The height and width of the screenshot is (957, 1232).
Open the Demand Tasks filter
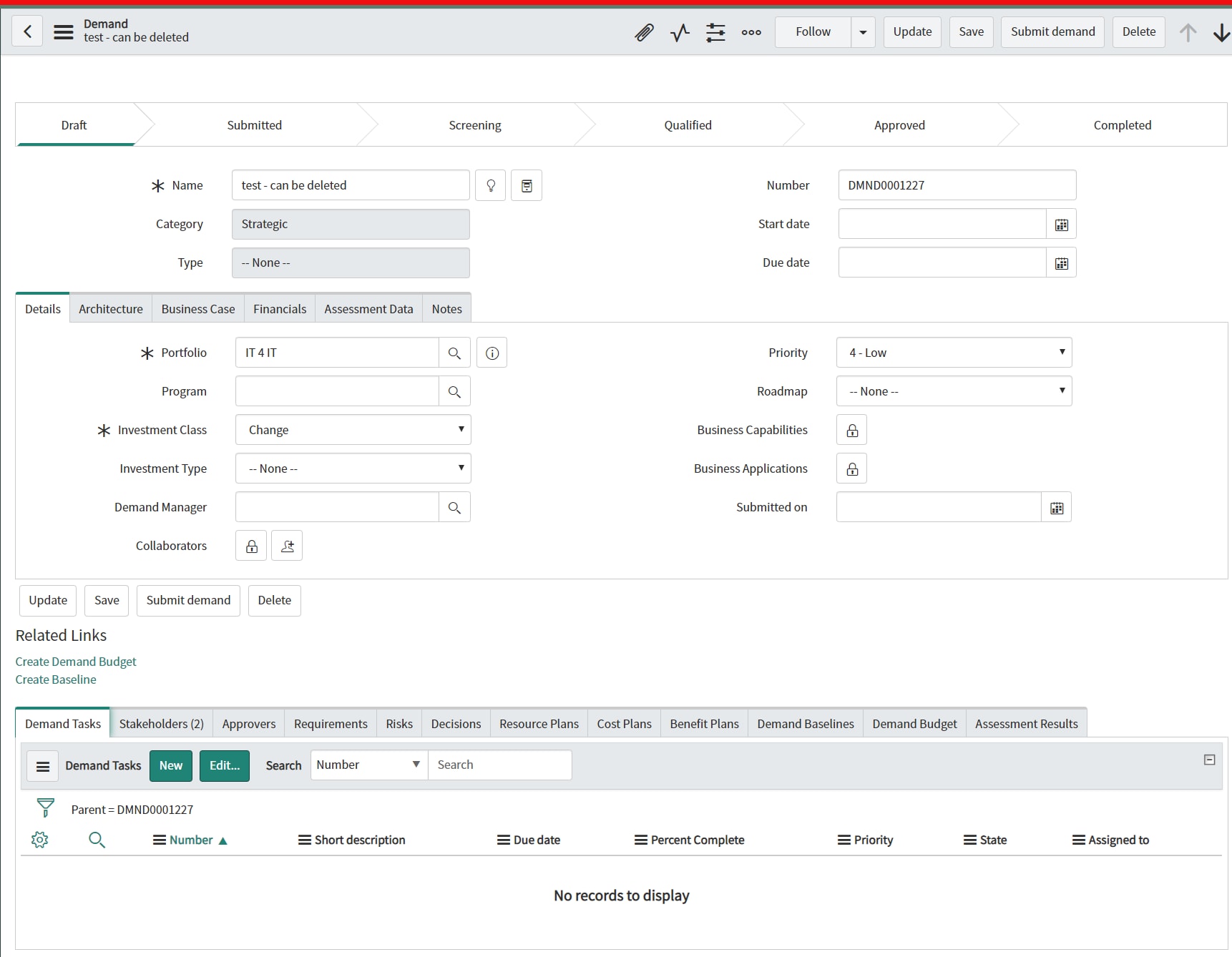coord(44,808)
